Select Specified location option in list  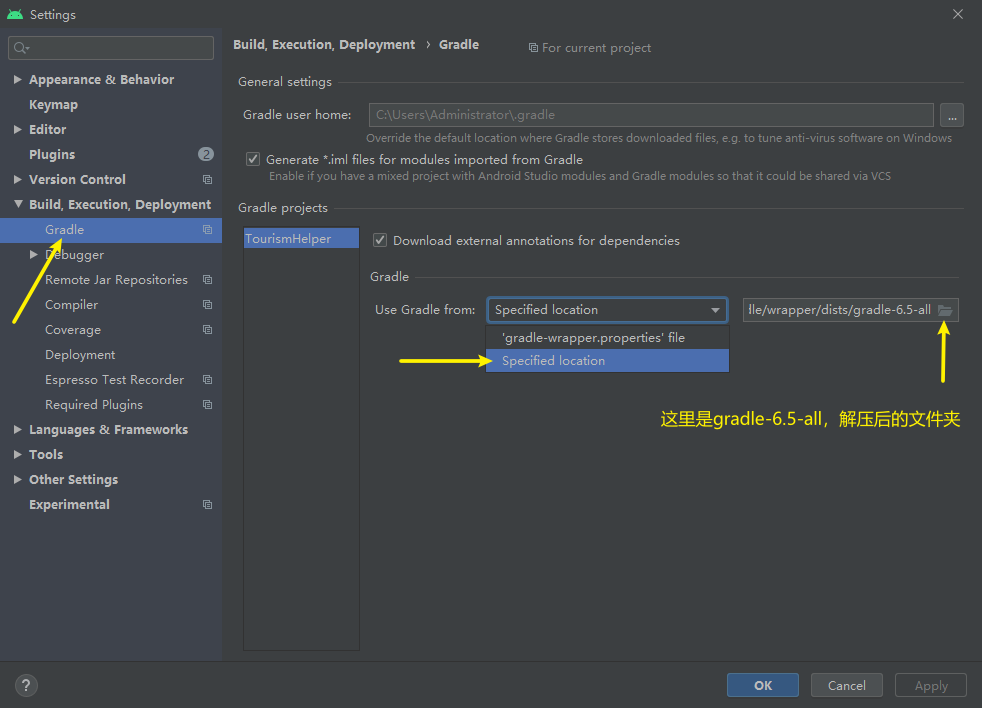tap(607, 361)
